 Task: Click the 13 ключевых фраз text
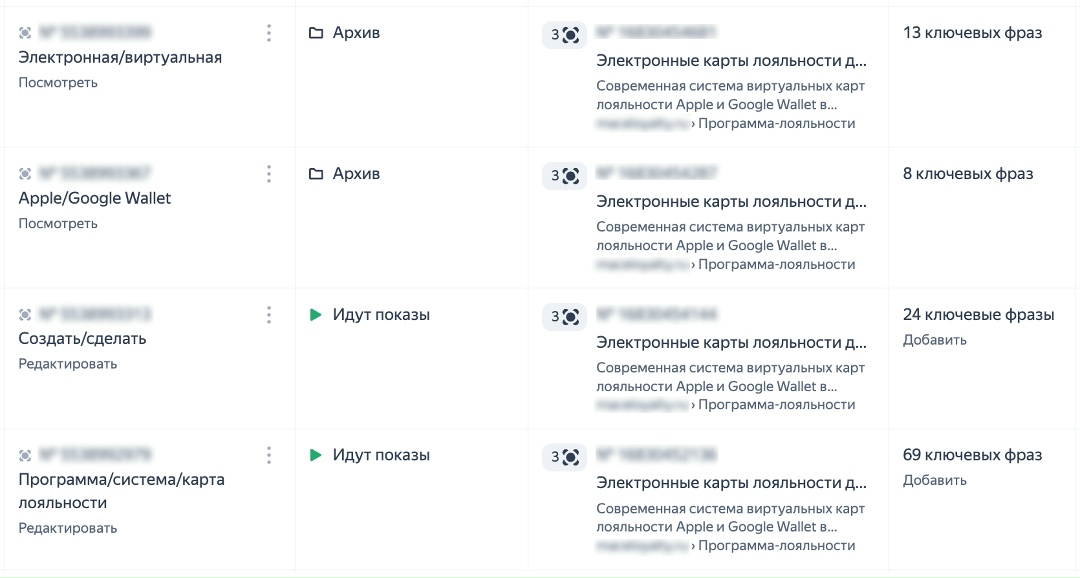(972, 33)
